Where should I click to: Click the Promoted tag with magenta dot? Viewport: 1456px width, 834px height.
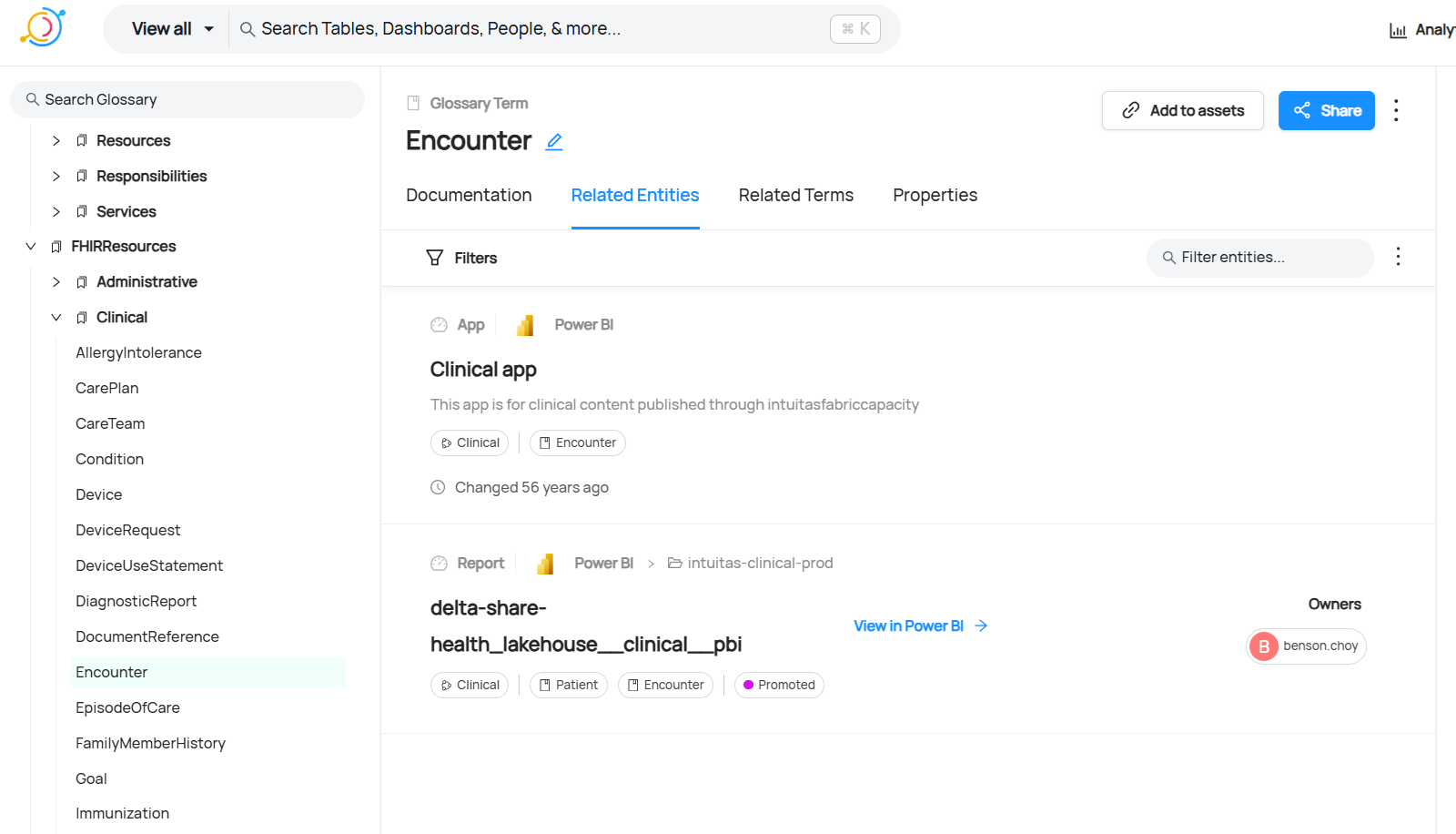779,686
